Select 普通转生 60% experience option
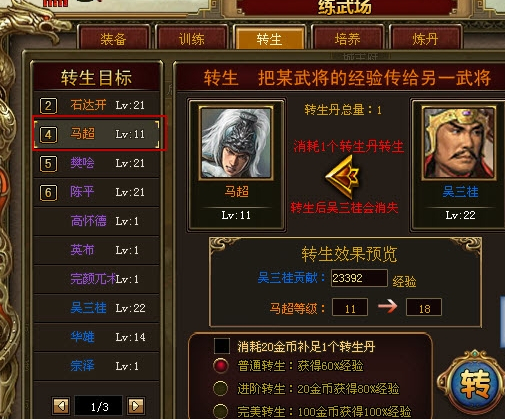505x419 pixels. click(x=220, y=366)
